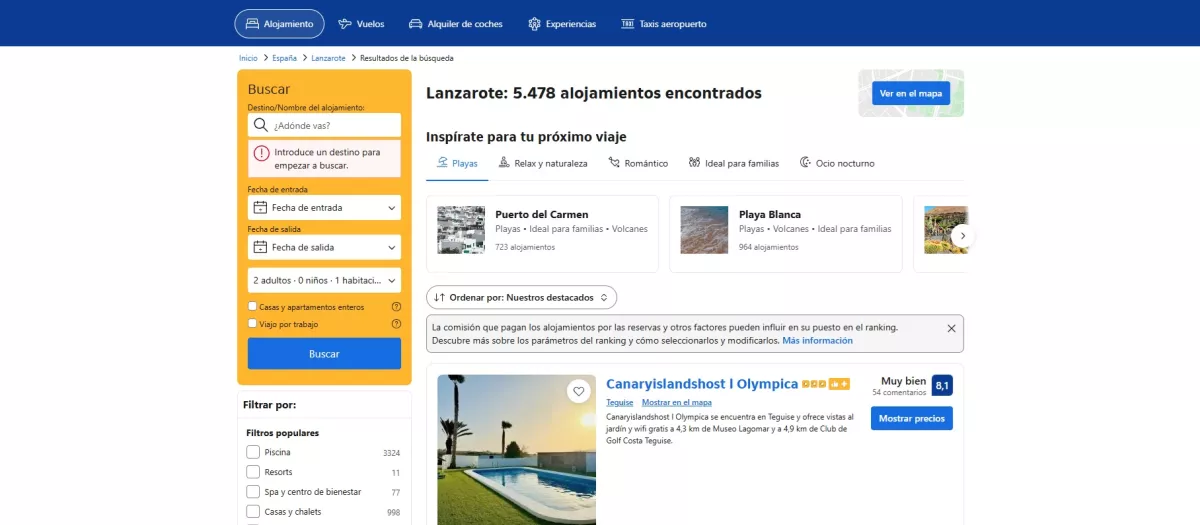Check the Piscina filter checkbox
This screenshot has width=1200, height=525.
pos(253,452)
